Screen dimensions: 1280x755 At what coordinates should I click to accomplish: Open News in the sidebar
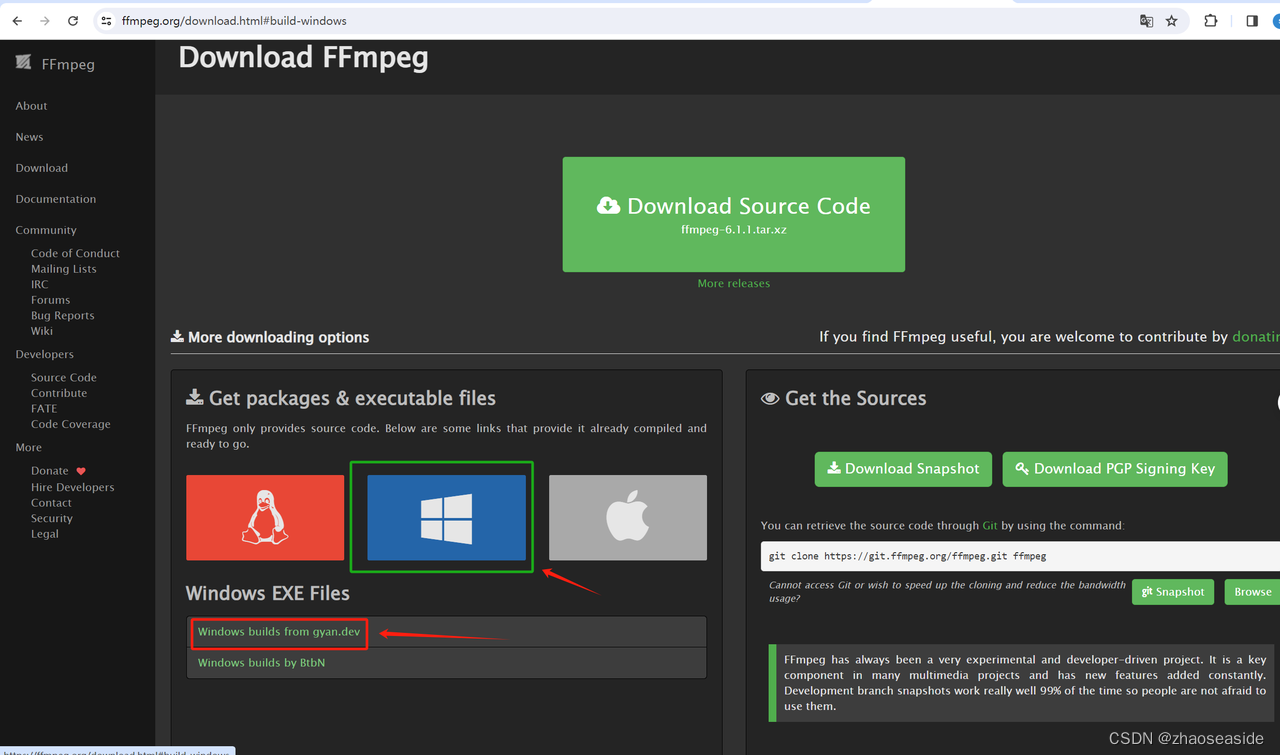[x=29, y=137]
